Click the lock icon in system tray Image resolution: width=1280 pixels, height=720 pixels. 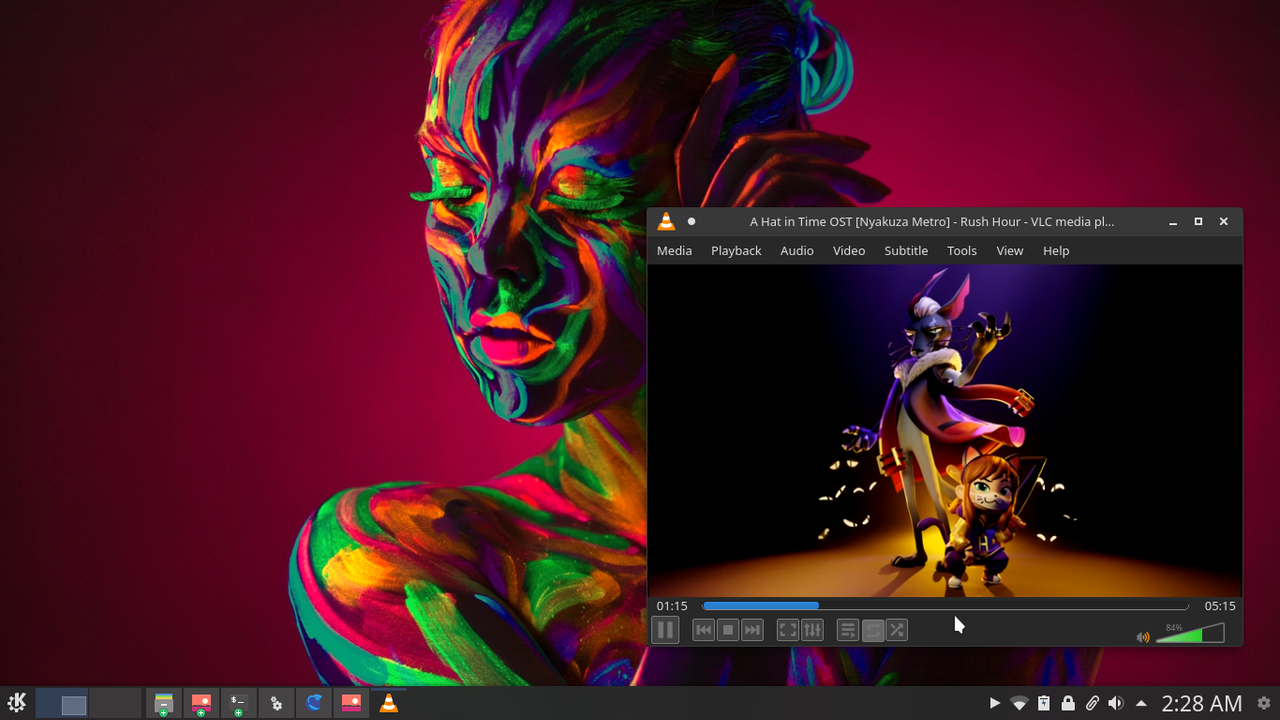click(x=1068, y=704)
